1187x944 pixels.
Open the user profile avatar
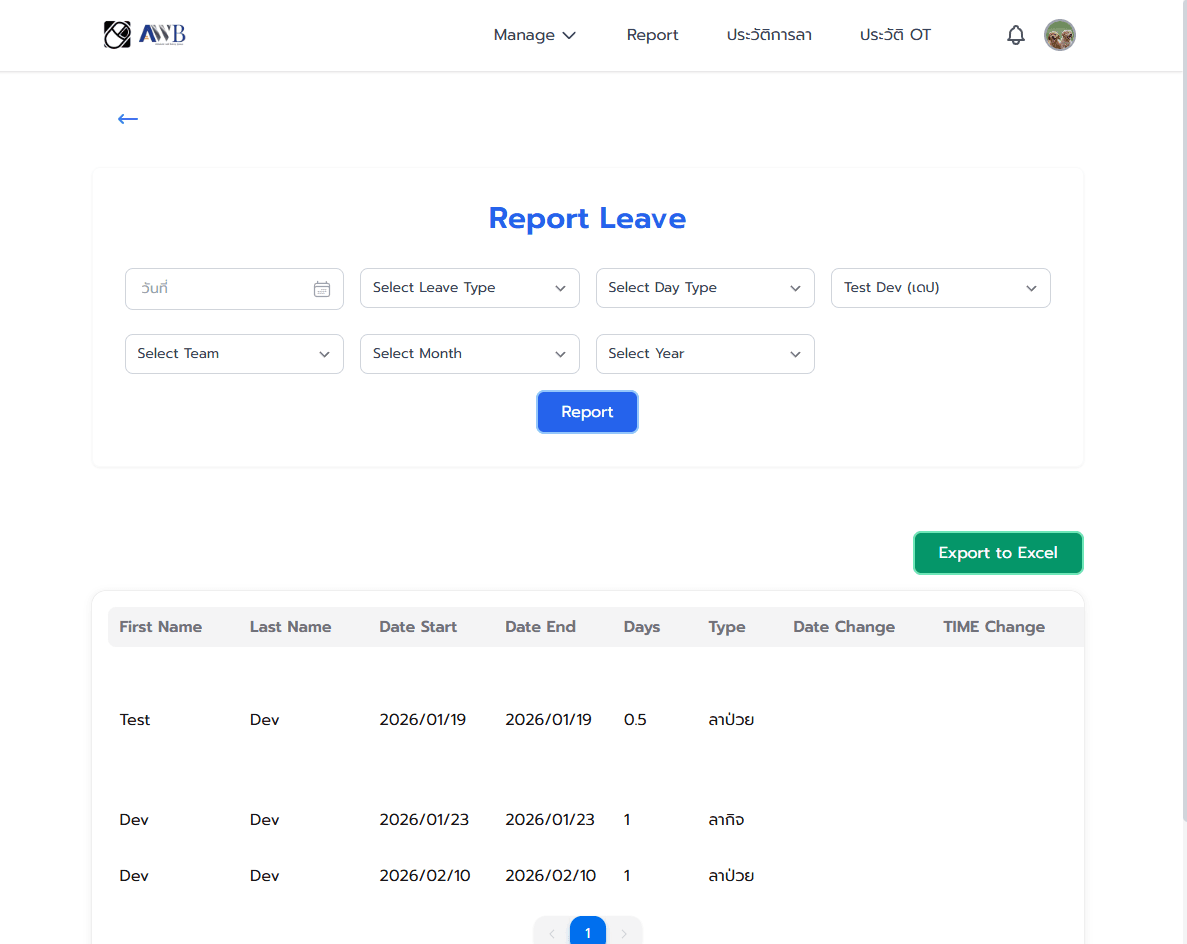[x=1059, y=36]
